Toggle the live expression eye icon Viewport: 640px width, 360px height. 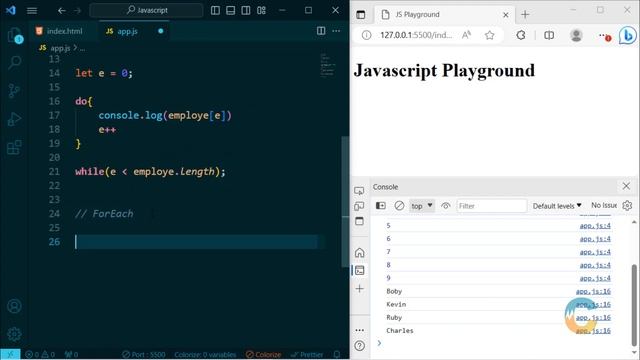(x=446, y=206)
